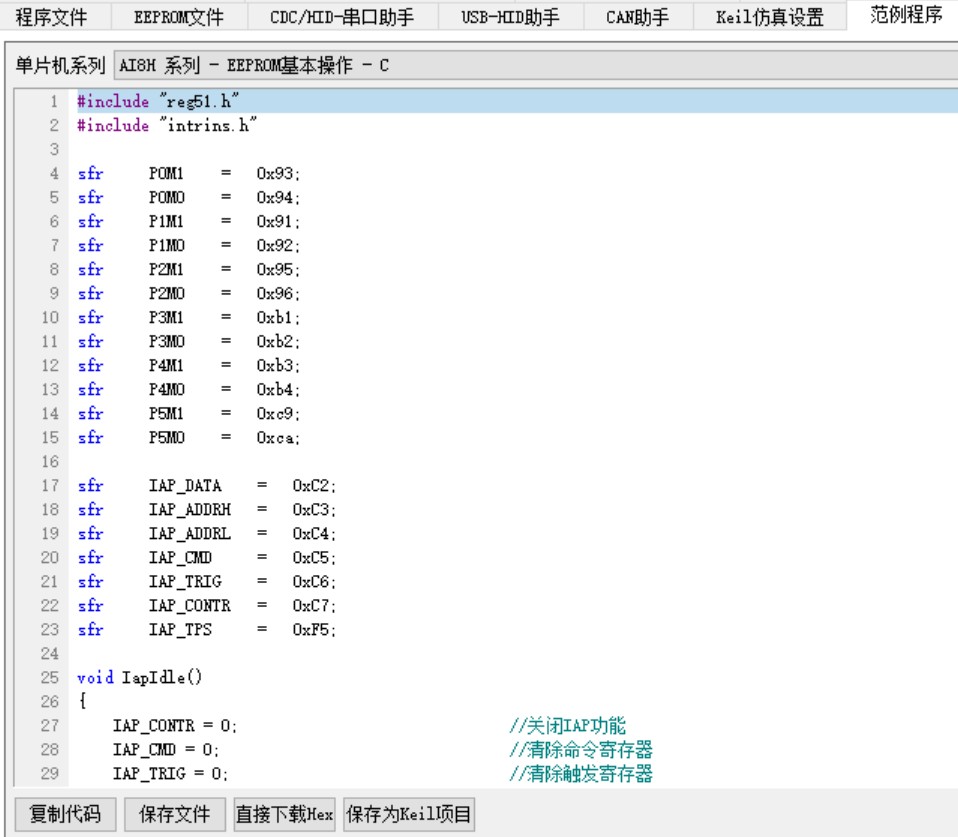Click the P0M0 = 0x94 line

188,197
